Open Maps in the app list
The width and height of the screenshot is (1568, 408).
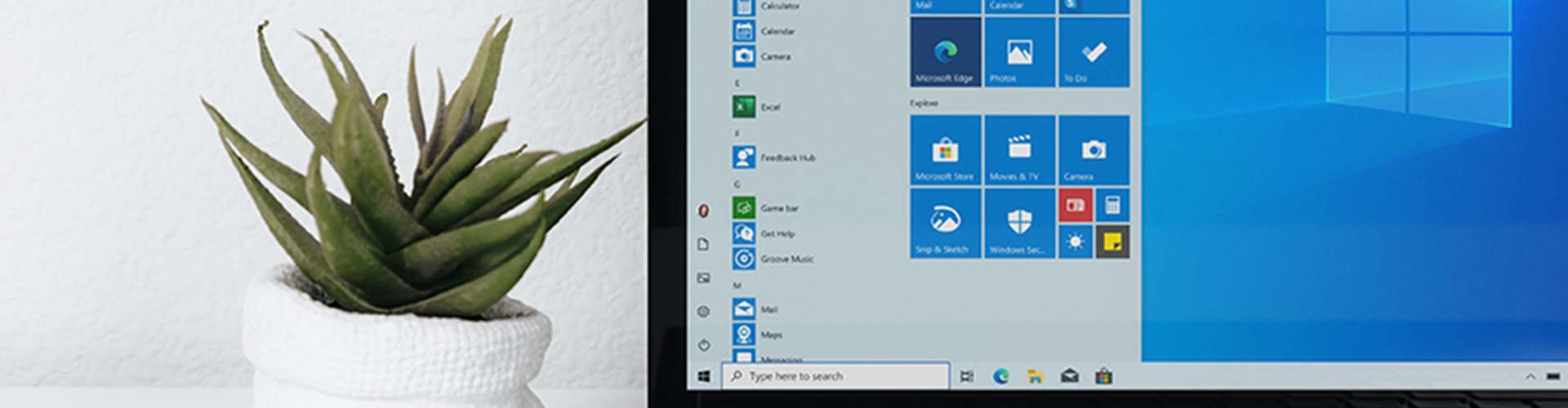(x=758, y=335)
